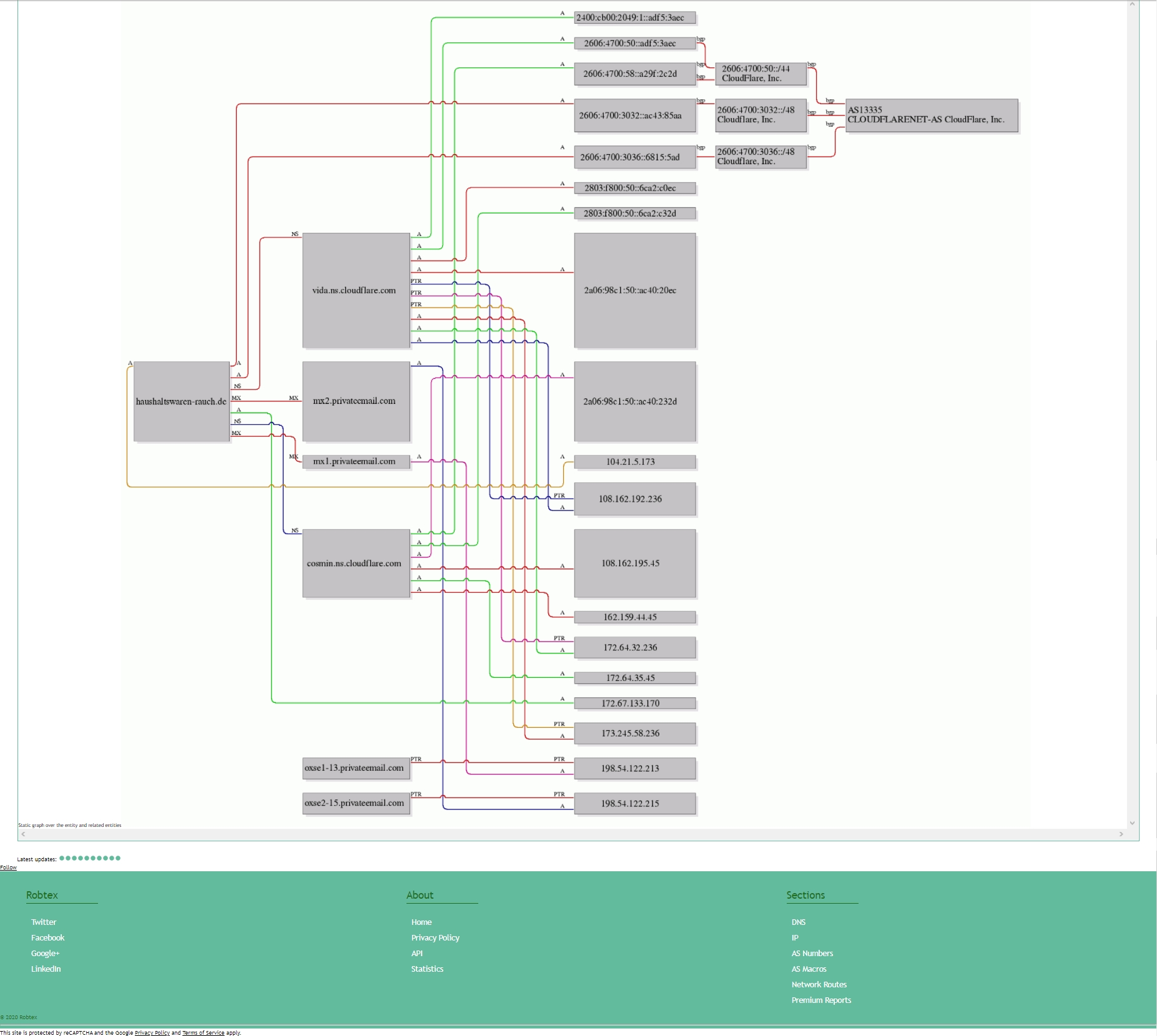The width and height of the screenshot is (1157, 1036).
Task: Click the 2400:cb00:2049:1::adf5:3aec node
Action: (635, 17)
